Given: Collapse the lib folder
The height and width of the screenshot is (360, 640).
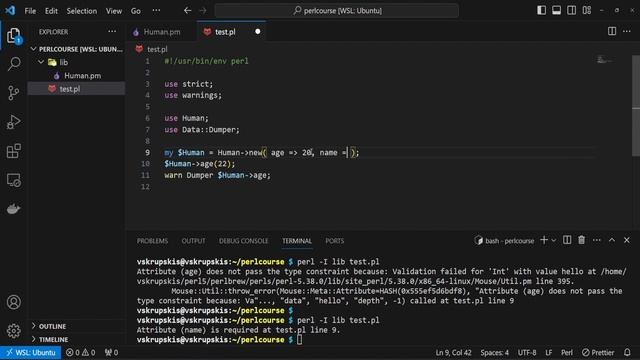Looking at the screenshot, I should [76, 62].
